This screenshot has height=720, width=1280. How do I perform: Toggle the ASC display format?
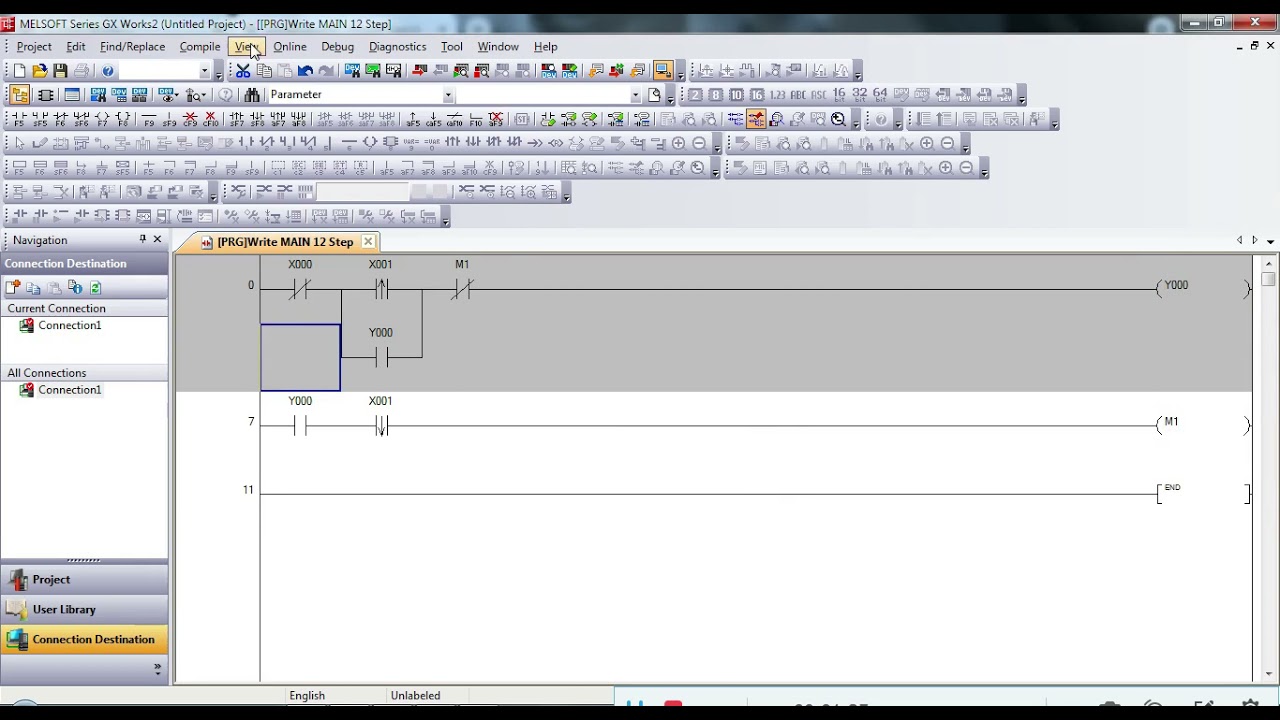(819, 94)
